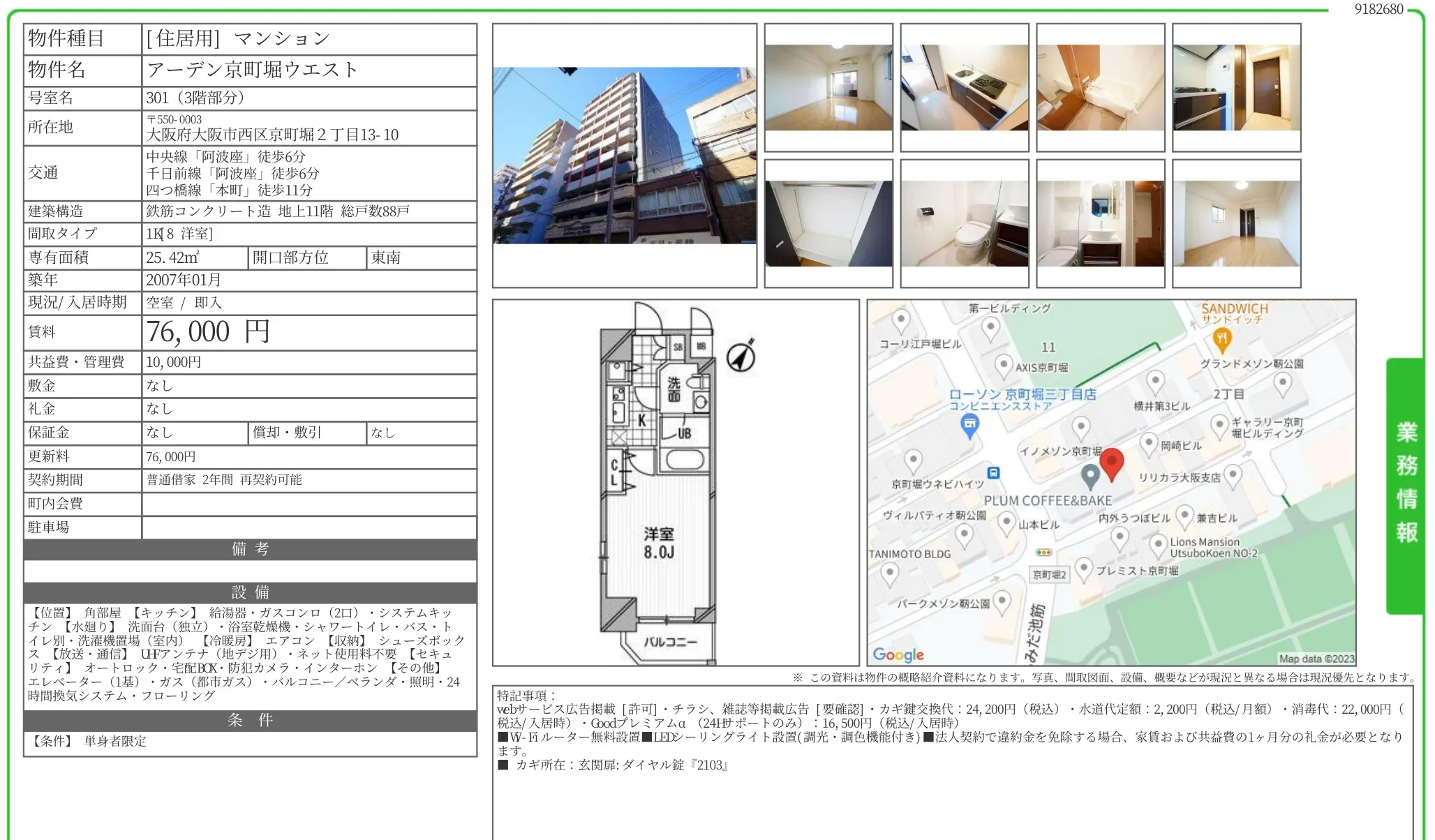Open the toilet thumbnail photo

[964, 224]
